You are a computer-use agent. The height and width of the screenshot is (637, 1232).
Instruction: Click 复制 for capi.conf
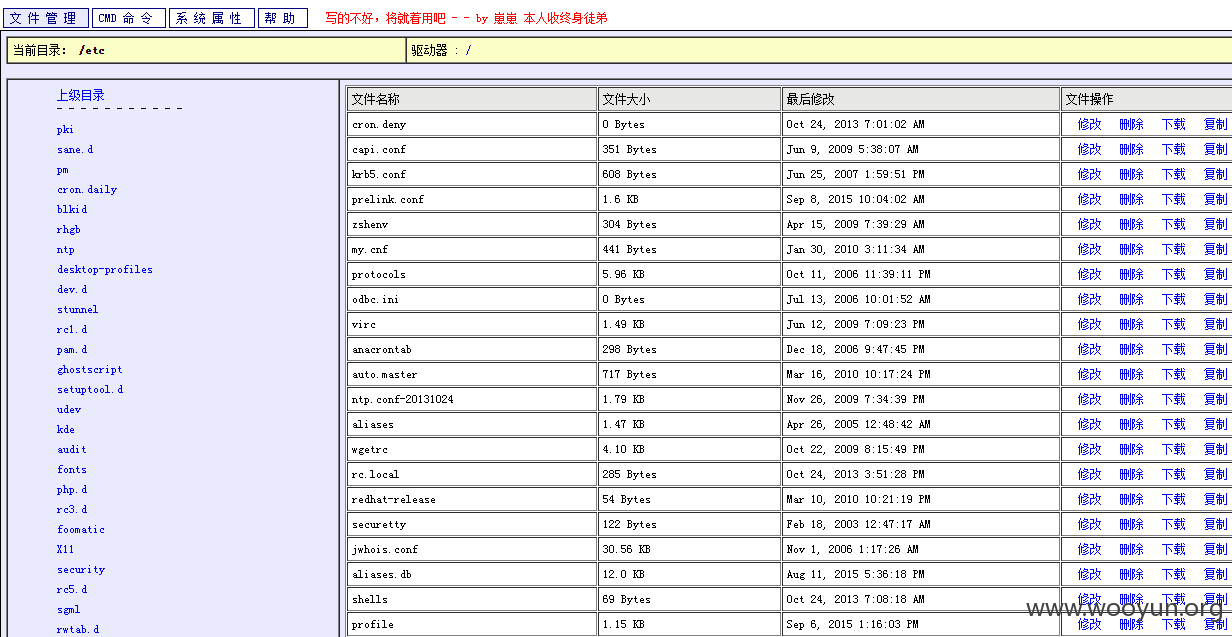coord(1215,149)
